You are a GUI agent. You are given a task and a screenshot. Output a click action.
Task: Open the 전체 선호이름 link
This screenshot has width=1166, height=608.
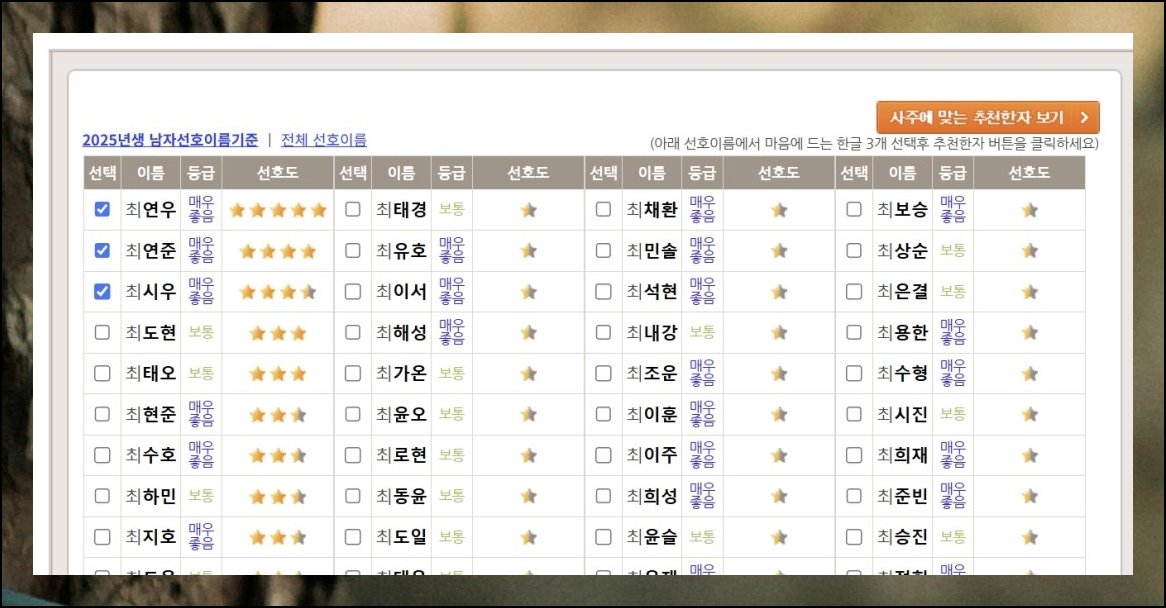(323, 140)
